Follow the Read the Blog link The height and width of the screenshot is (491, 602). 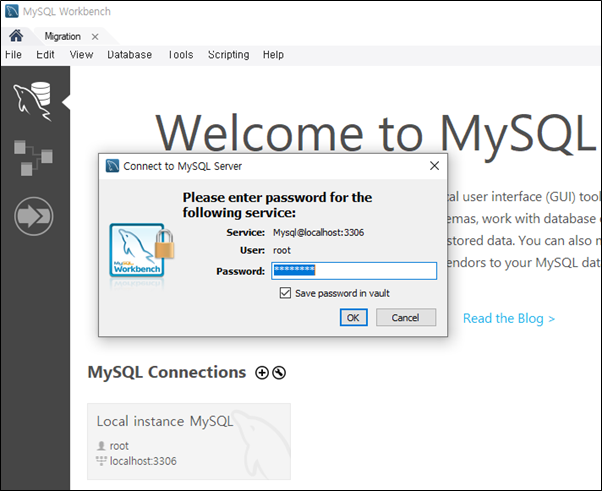509,318
